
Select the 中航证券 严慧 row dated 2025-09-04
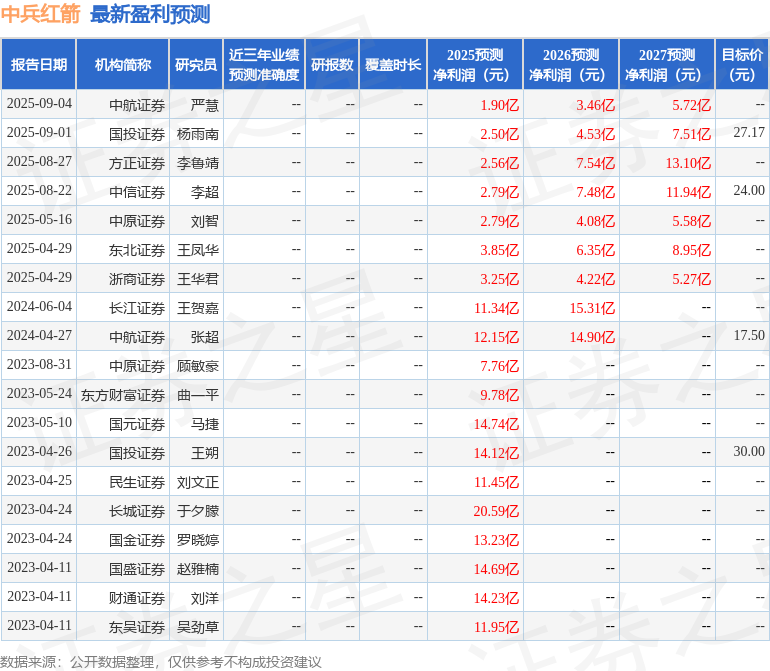click(x=385, y=104)
